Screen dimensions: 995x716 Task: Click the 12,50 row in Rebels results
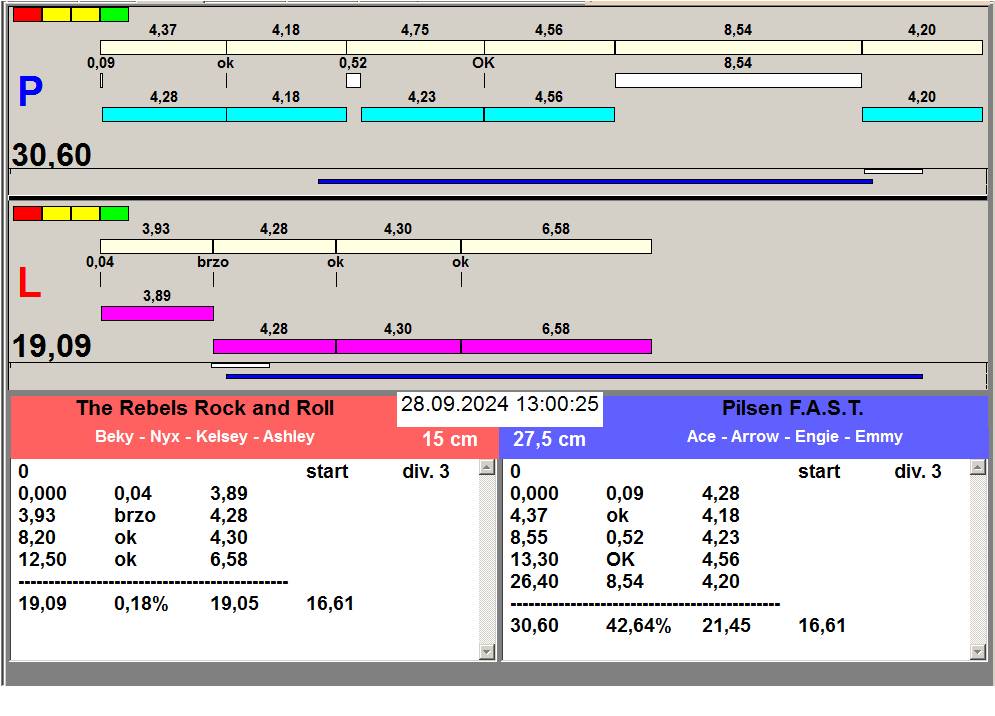click(133, 560)
